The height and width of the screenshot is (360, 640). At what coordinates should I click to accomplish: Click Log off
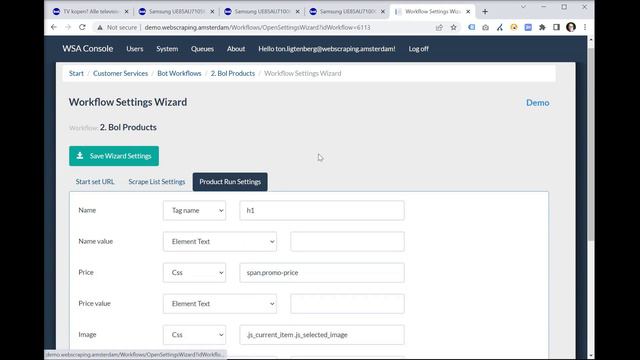pos(418,49)
